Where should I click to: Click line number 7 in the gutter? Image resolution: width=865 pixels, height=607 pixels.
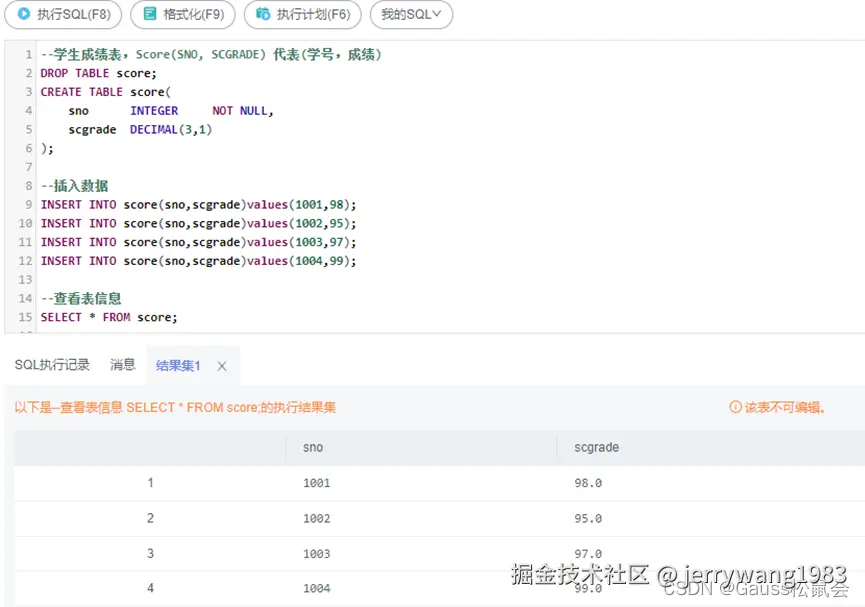(28, 167)
